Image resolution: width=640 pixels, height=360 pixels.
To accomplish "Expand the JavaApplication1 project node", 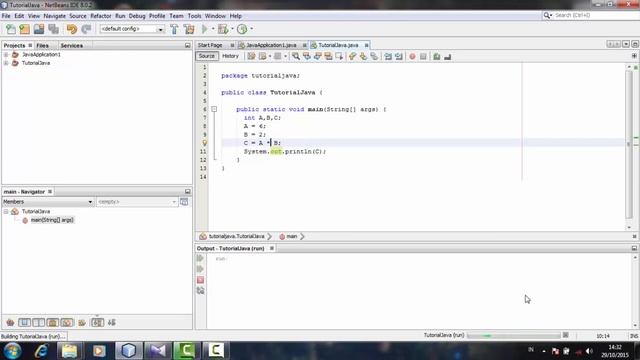I will pos(6,54).
